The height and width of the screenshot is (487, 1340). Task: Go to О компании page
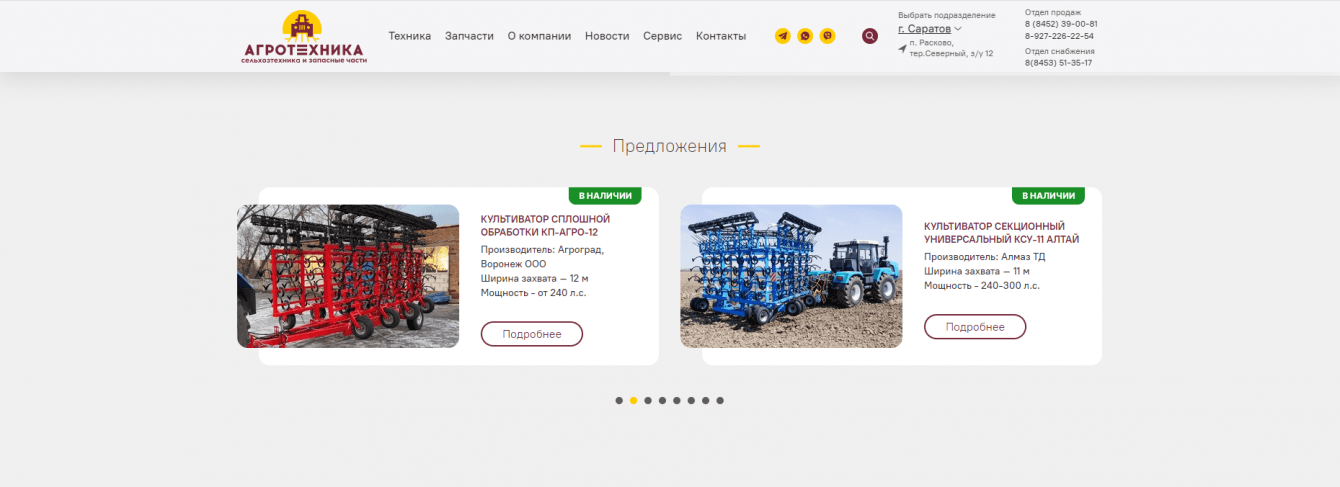click(539, 36)
